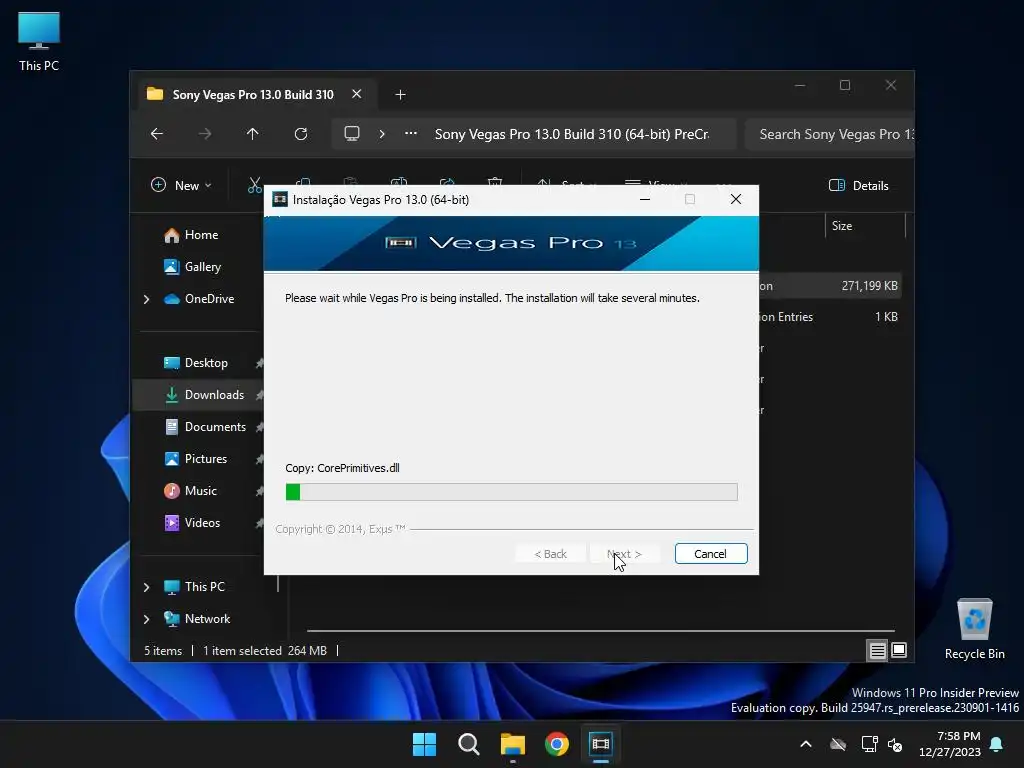Screen dimensions: 1024x768
Task: Expand the OneDrive tree node
Action: [x=146, y=299]
